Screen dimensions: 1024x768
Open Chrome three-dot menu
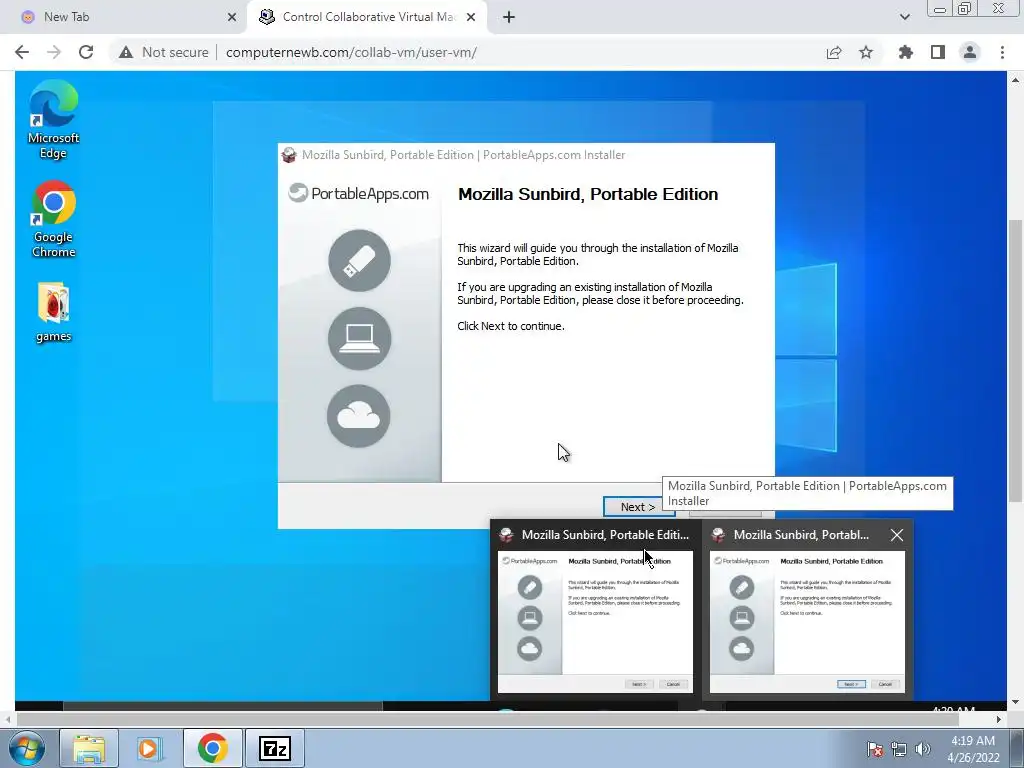click(1002, 52)
